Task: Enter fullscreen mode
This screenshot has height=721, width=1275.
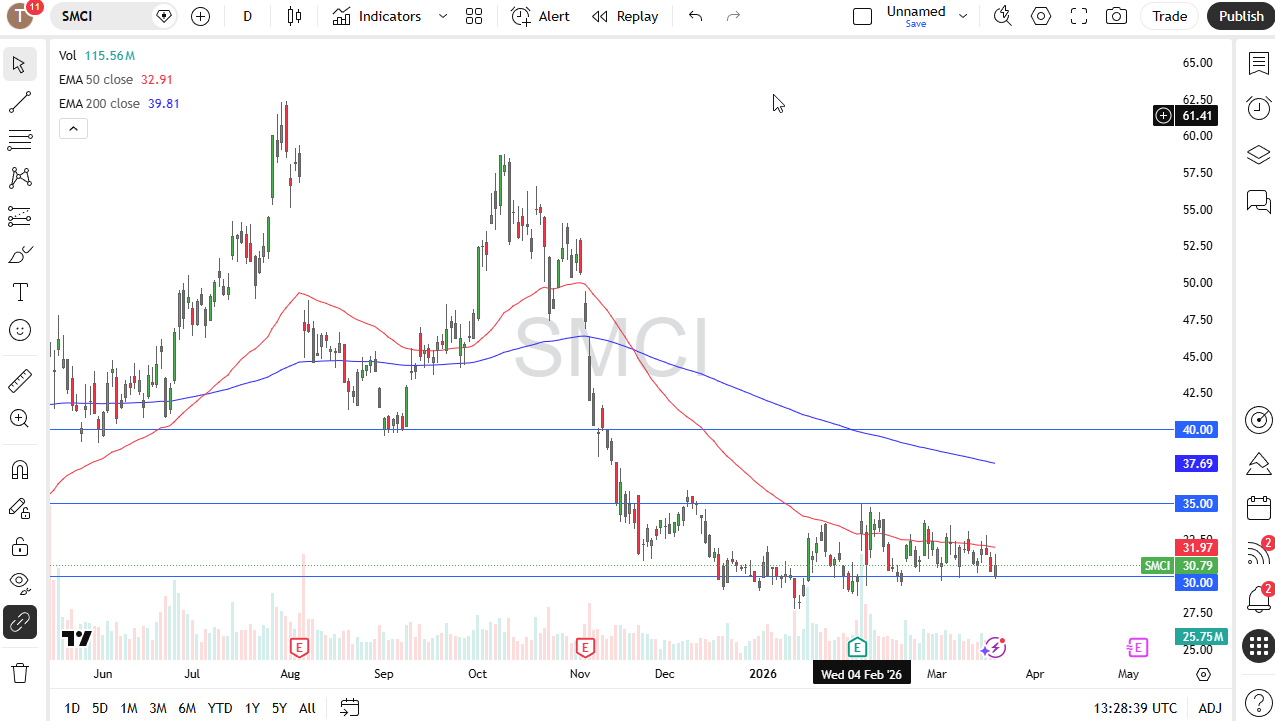Action: (1079, 16)
